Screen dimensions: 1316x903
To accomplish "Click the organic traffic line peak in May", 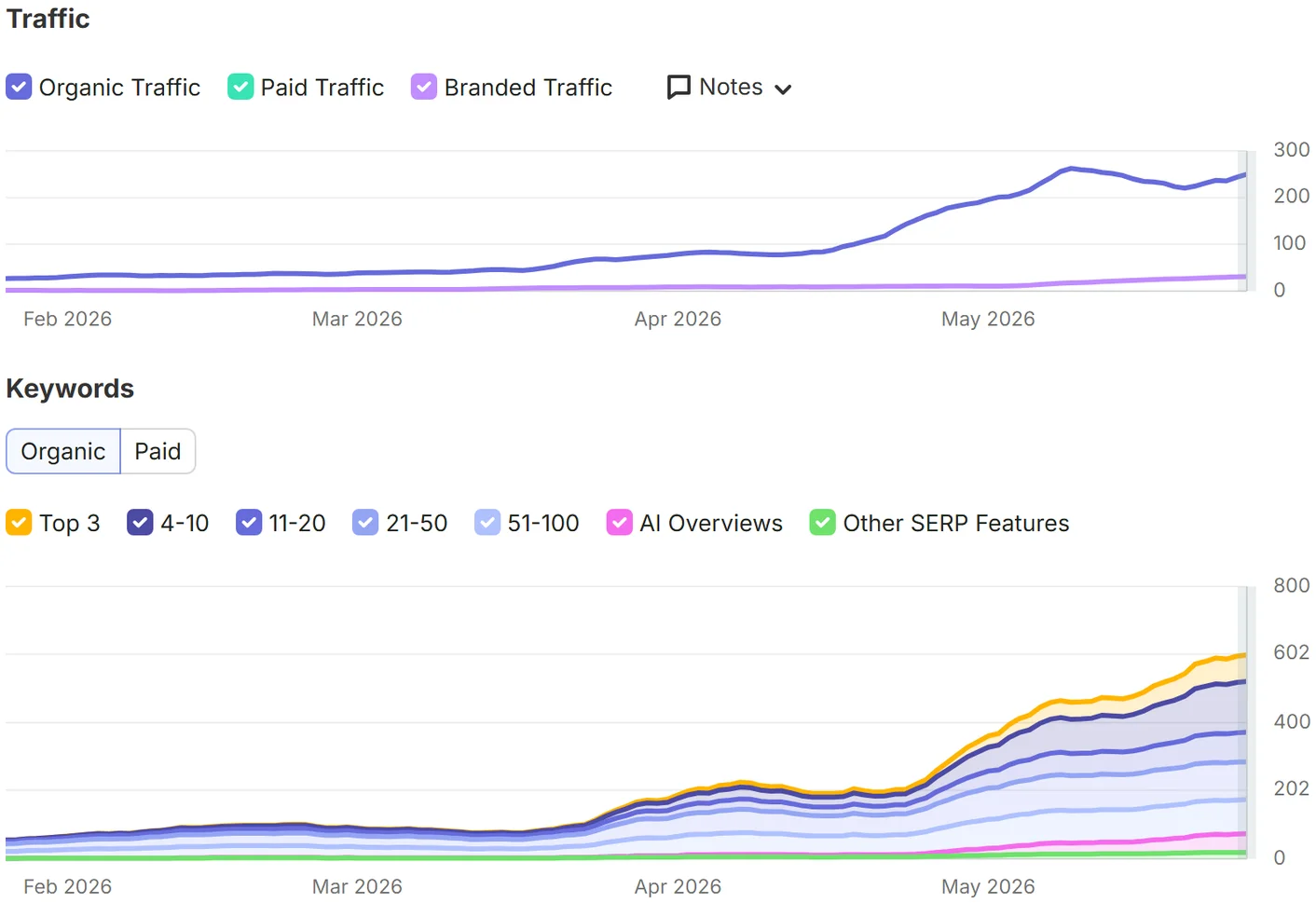I will (x=1072, y=169).
